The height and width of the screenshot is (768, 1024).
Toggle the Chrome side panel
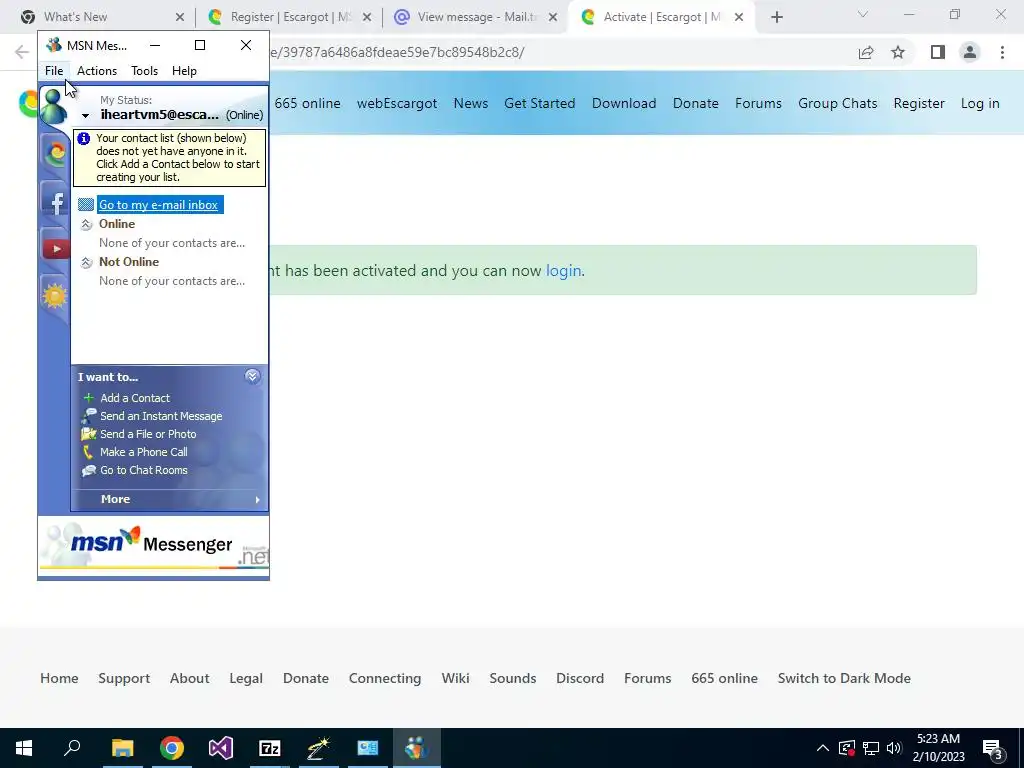(x=938, y=52)
